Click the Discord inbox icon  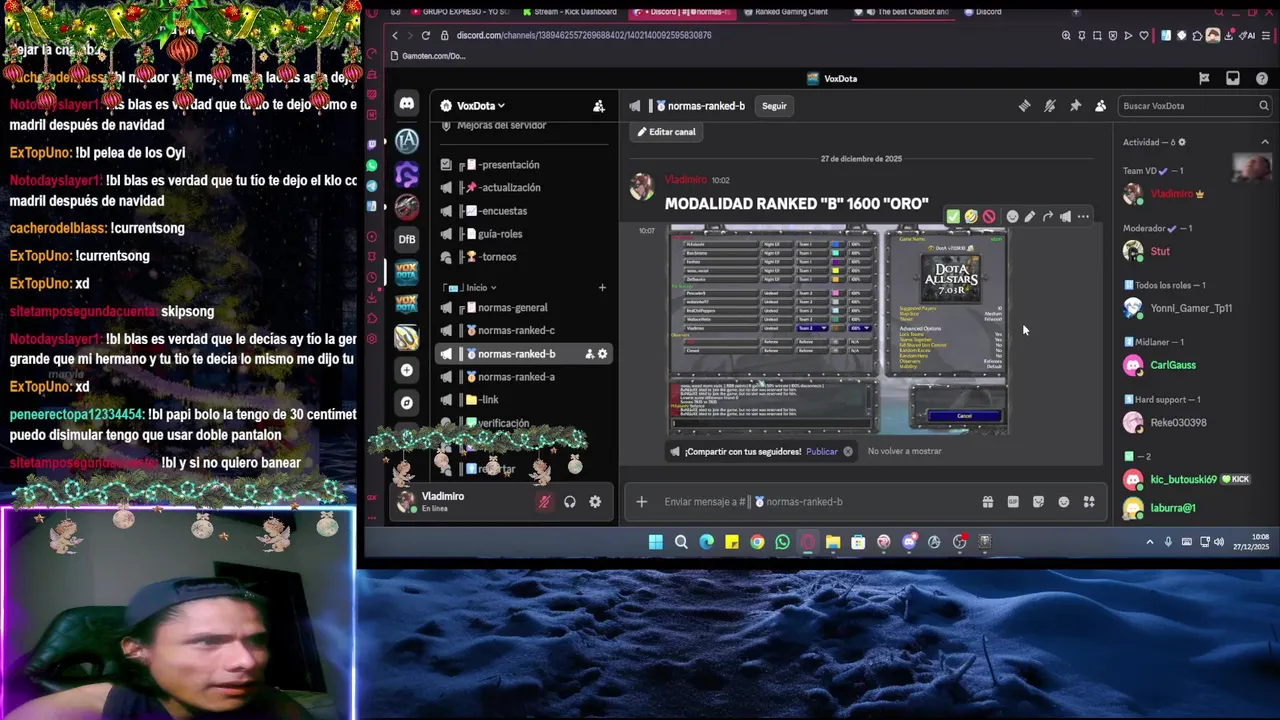pyautogui.click(x=1233, y=78)
